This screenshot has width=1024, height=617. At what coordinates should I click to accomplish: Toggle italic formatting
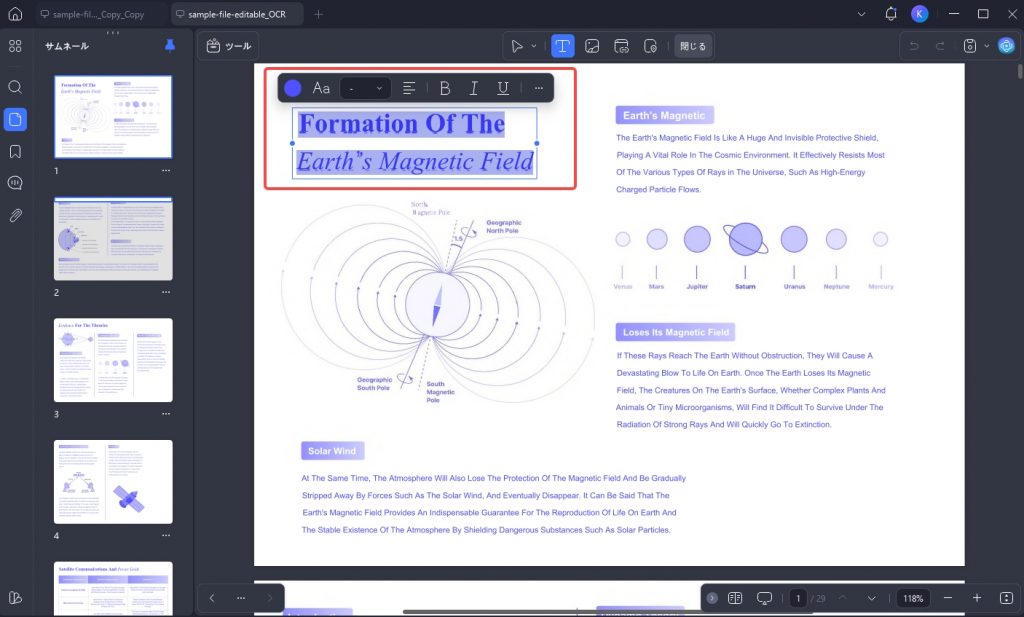point(473,88)
